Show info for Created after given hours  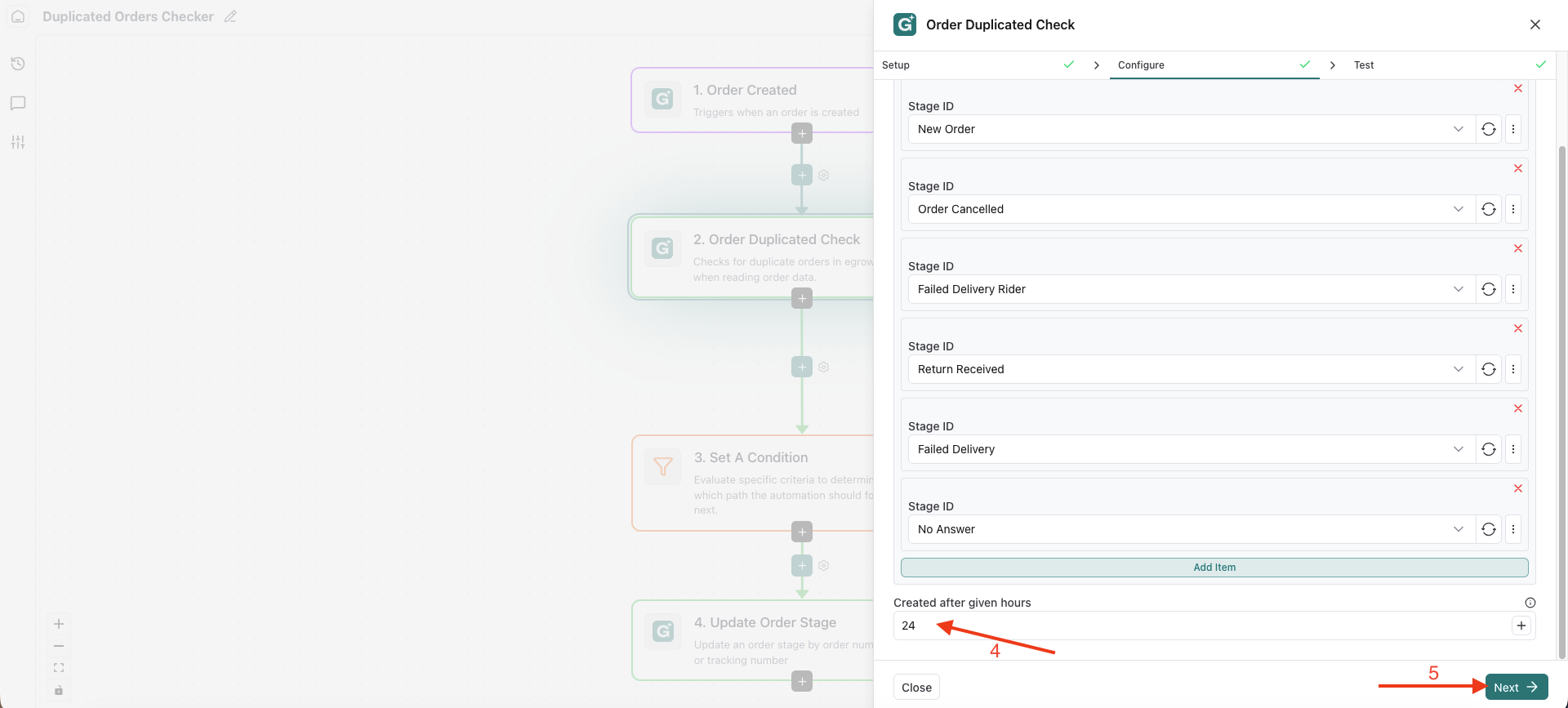tap(1530, 603)
